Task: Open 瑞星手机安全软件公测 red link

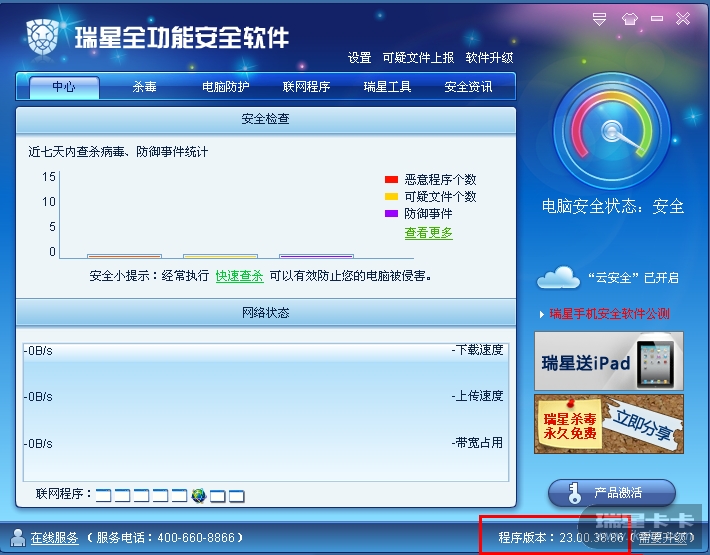Action: (x=609, y=314)
